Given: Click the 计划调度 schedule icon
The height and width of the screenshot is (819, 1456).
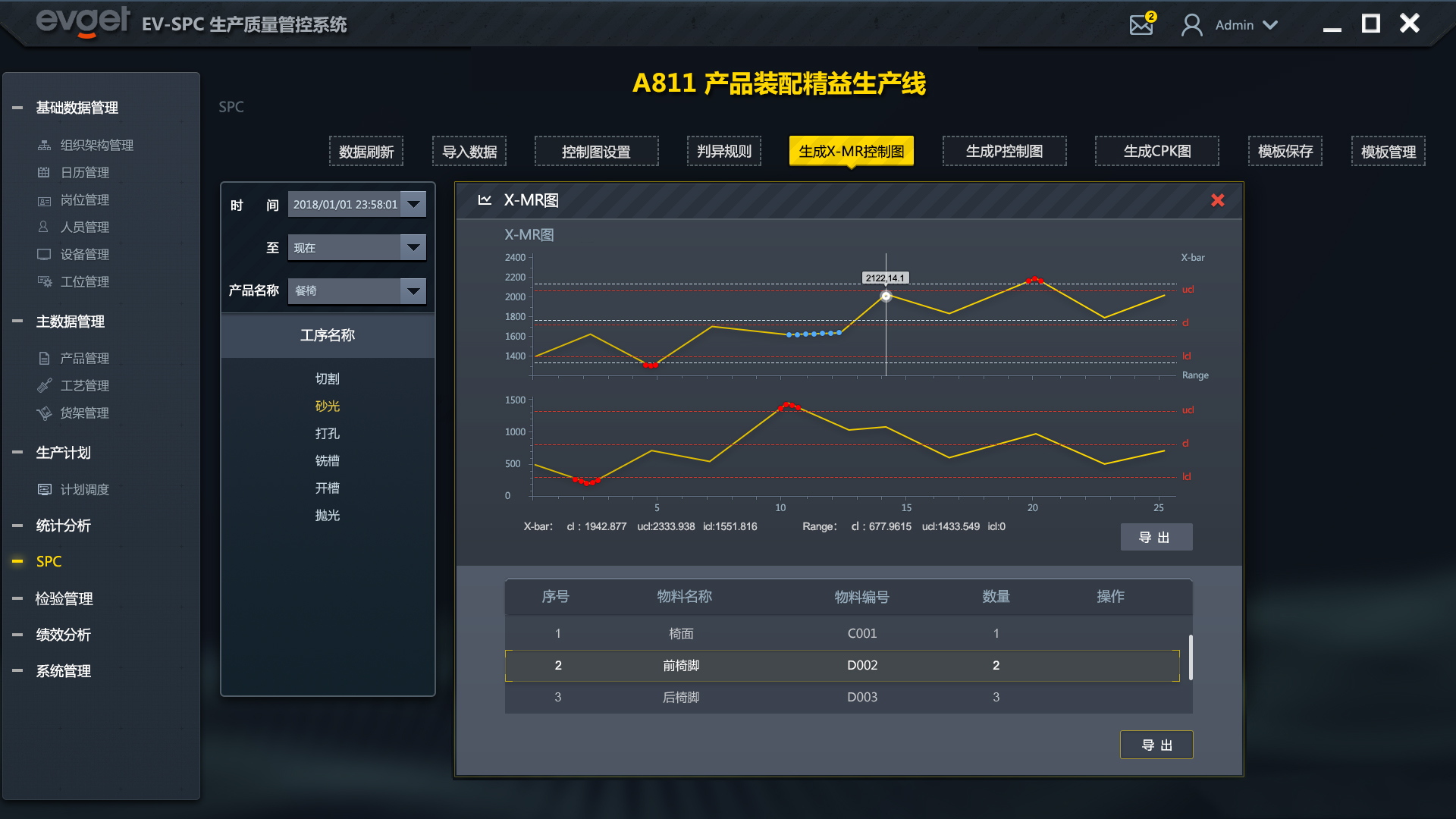Looking at the screenshot, I should (44, 489).
